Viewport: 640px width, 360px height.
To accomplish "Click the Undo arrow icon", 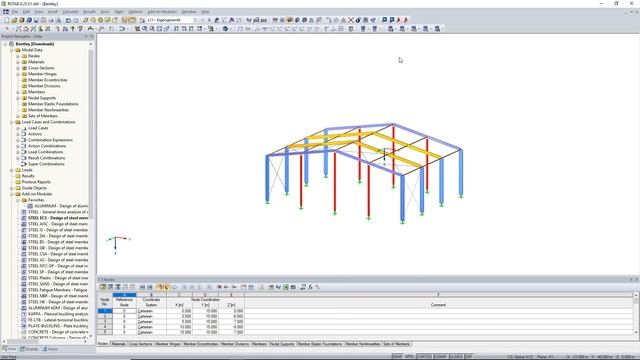I will [x=68, y=20].
